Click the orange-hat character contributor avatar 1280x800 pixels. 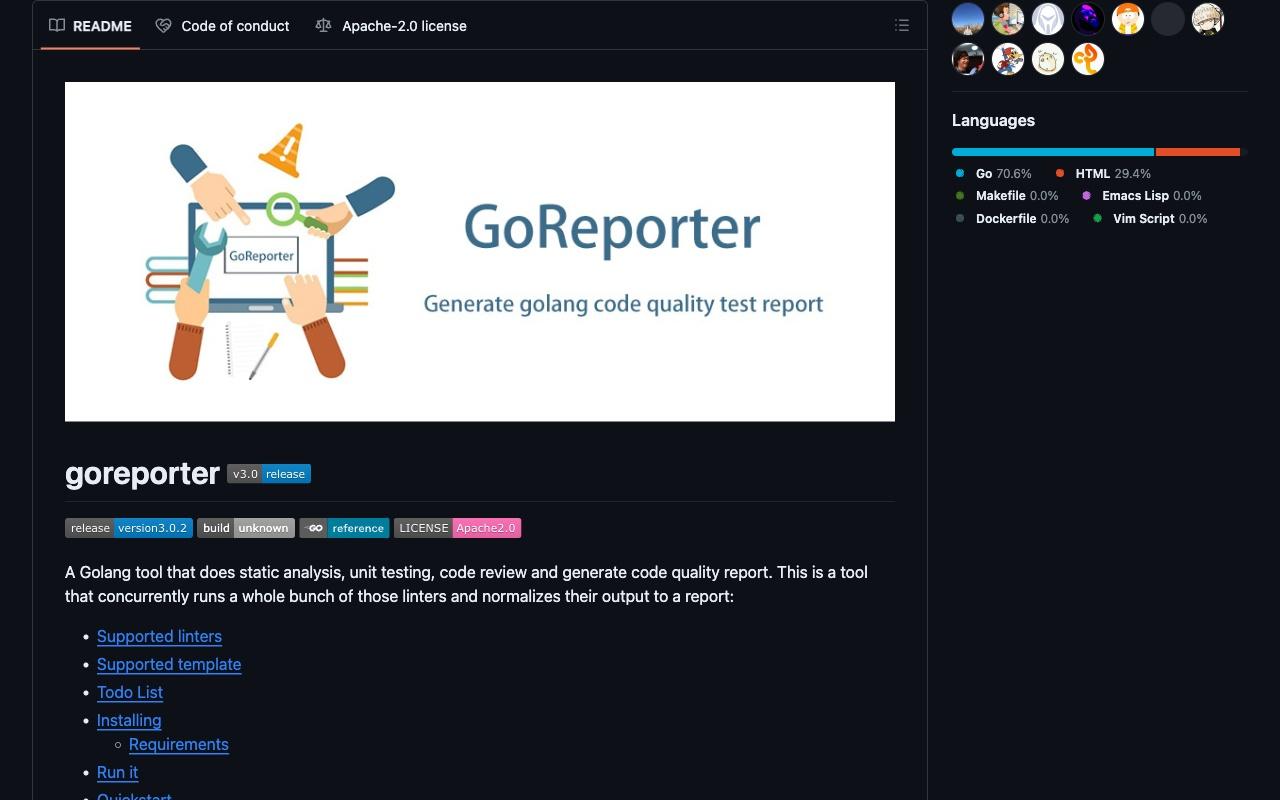1128,19
